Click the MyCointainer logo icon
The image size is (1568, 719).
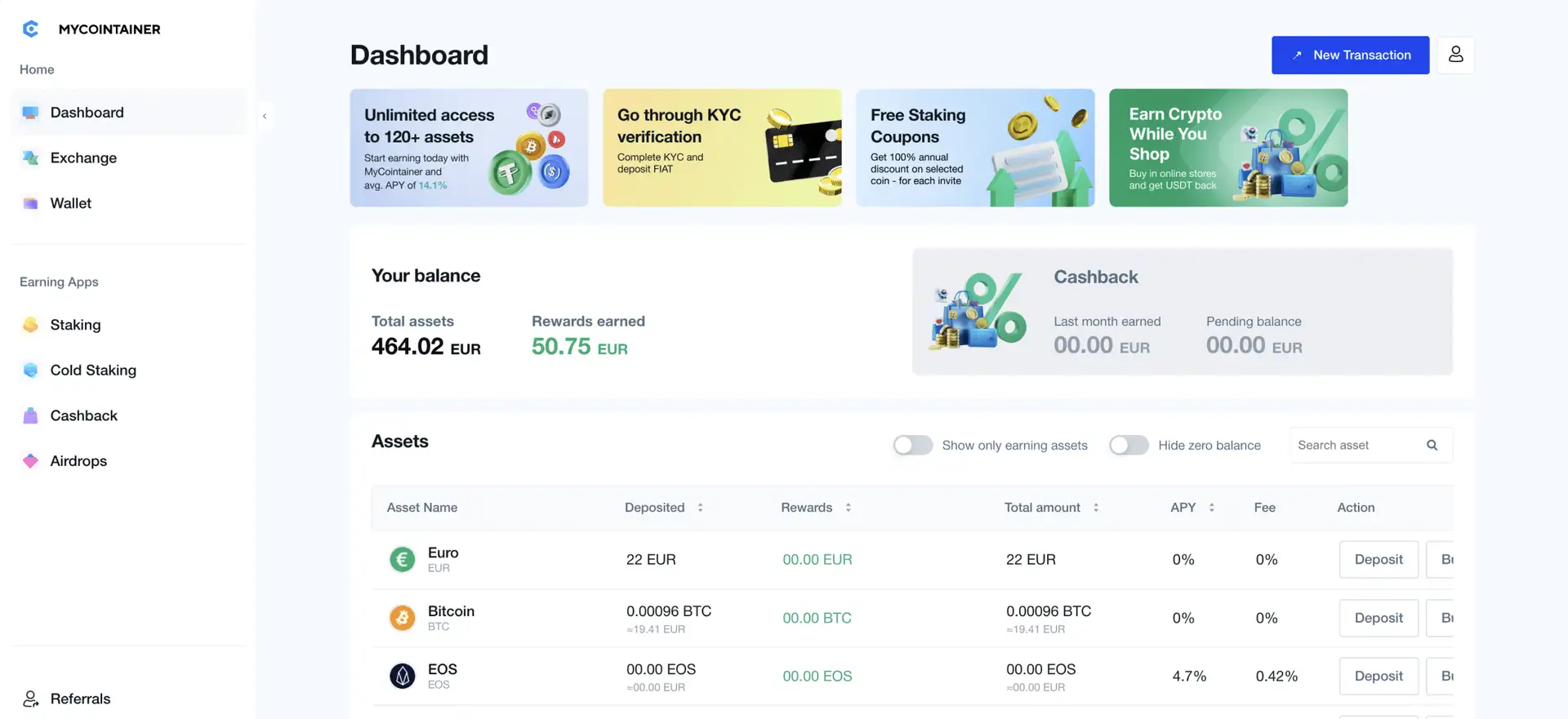point(30,29)
